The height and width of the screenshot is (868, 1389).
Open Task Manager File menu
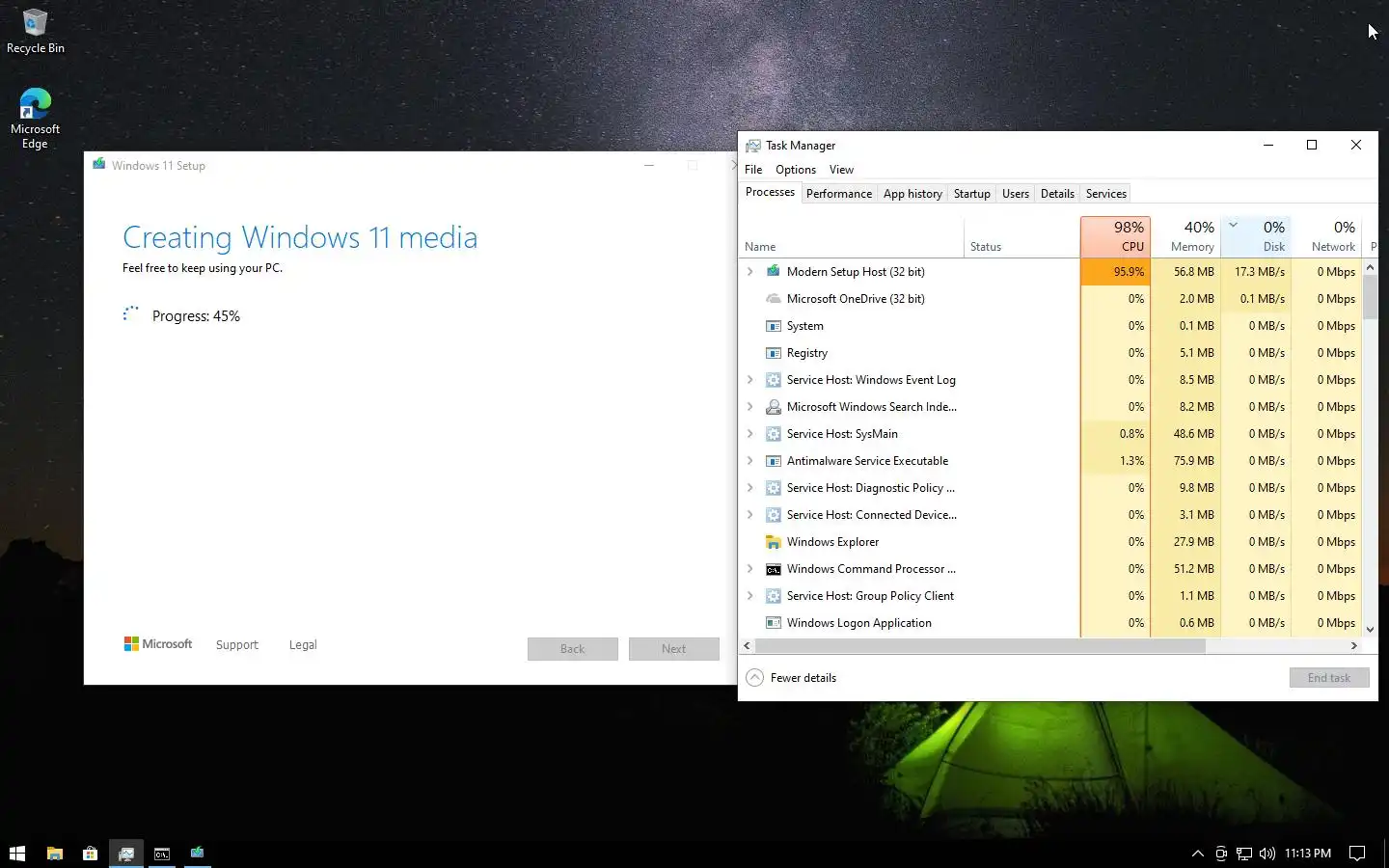click(x=753, y=170)
